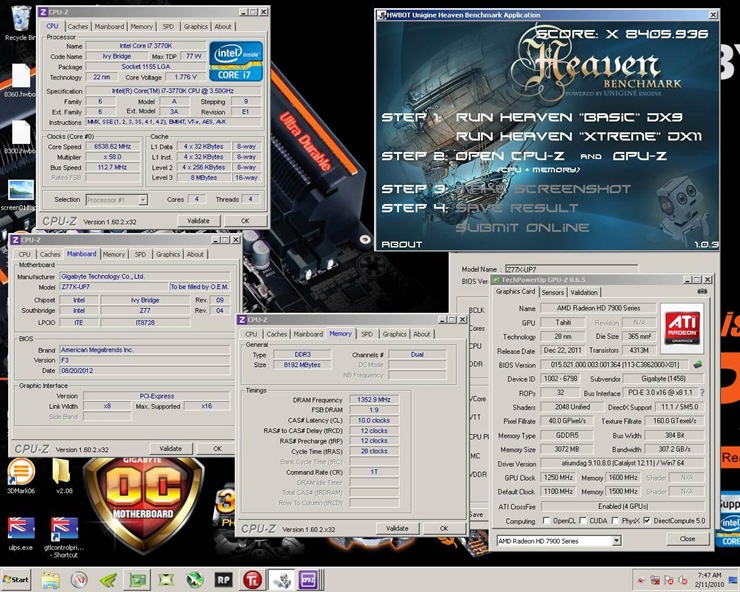Enable the OpenCL checkbox in GPU-Z
Image resolution: width=740 pixels, height=592 pixels.
pos(547,520)
